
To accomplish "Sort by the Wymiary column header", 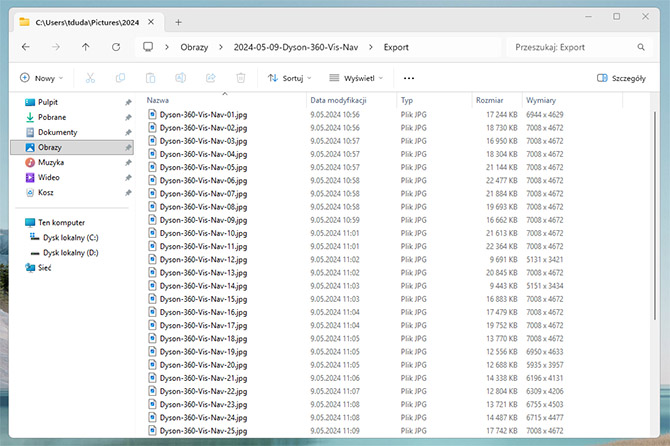I will 541,100.
